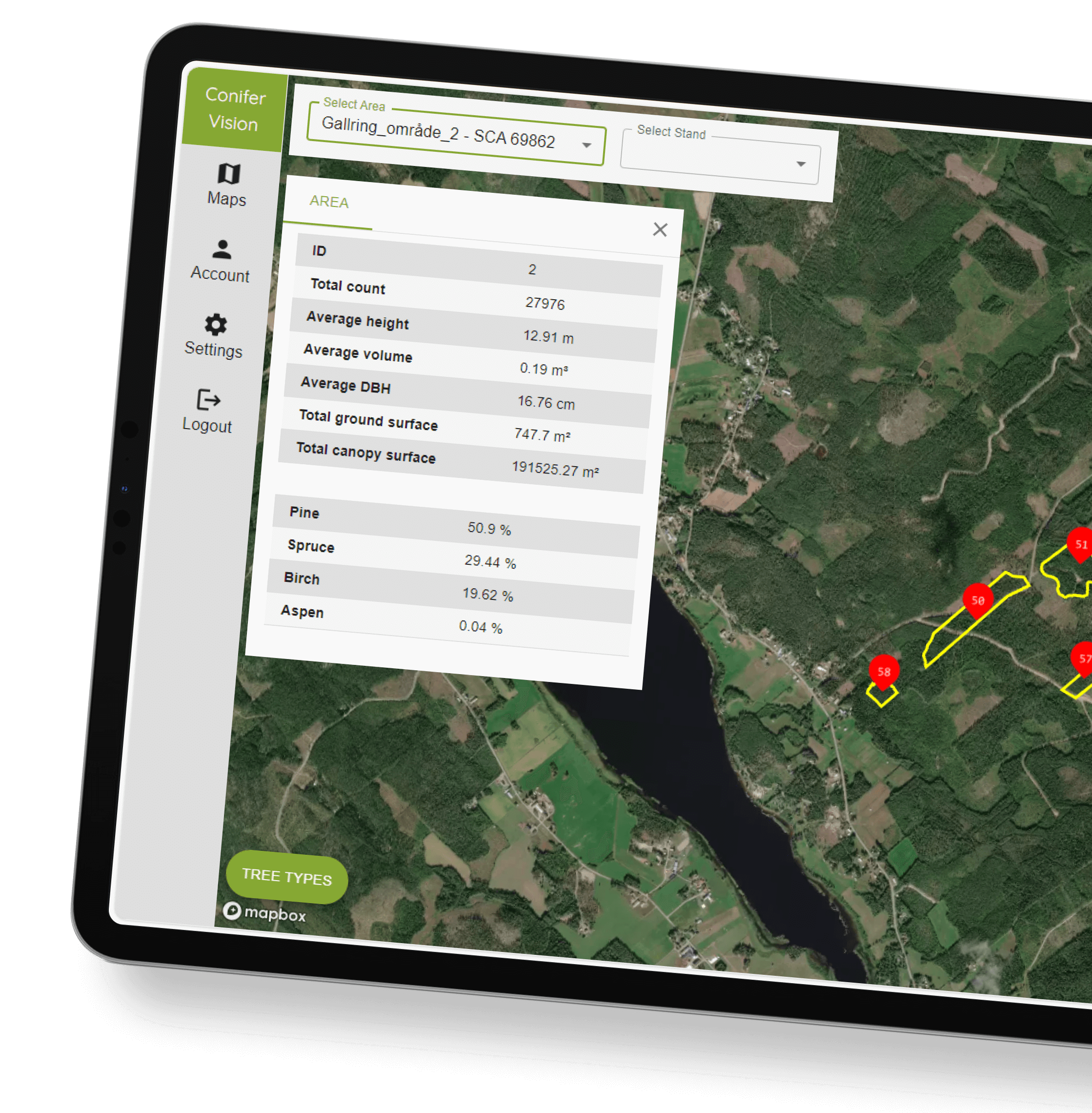Click the Logout arrow icon
Viewport: 1092px width, 1113px height.
(208, 400)
